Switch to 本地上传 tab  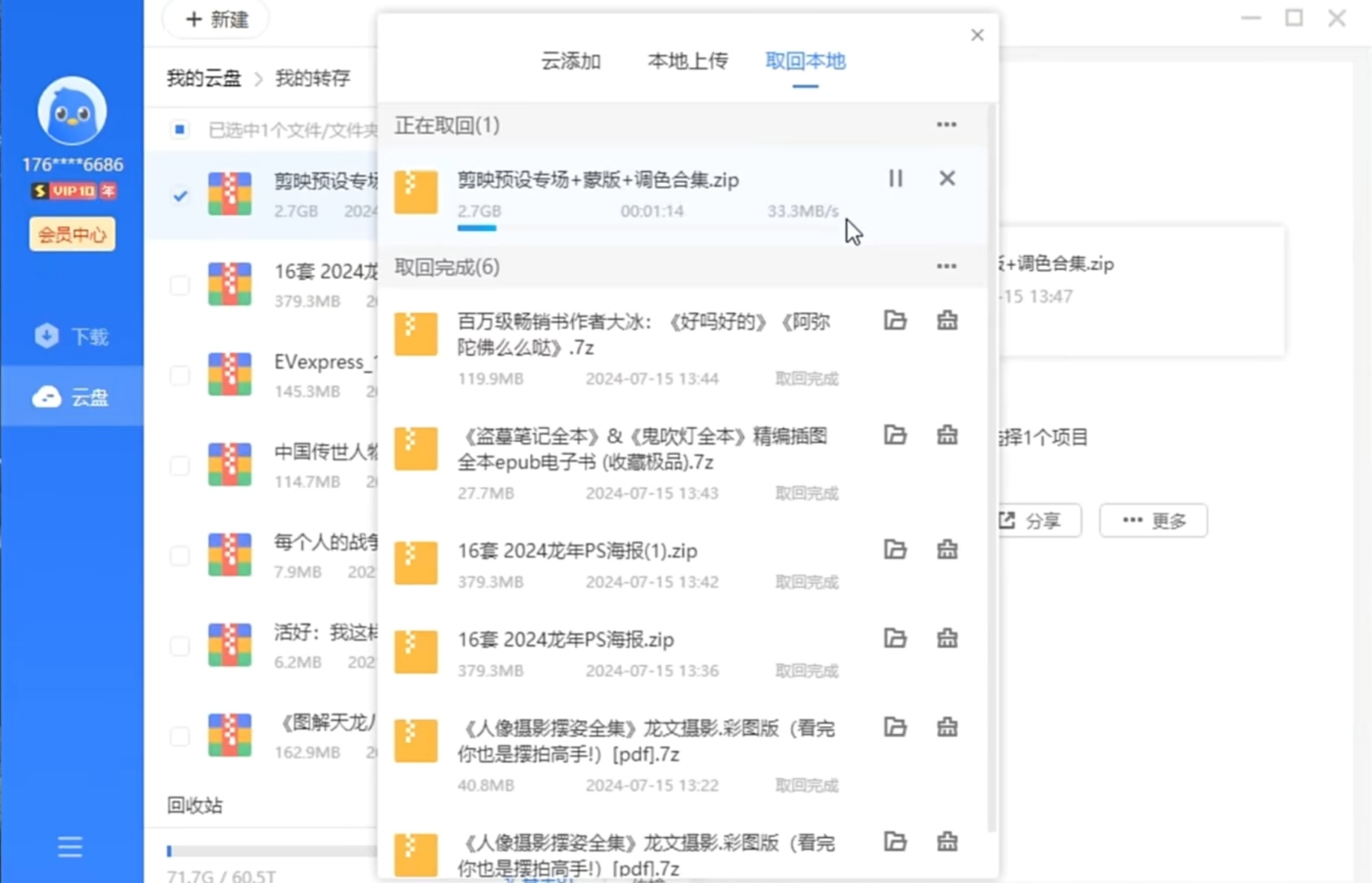point(687,61)
